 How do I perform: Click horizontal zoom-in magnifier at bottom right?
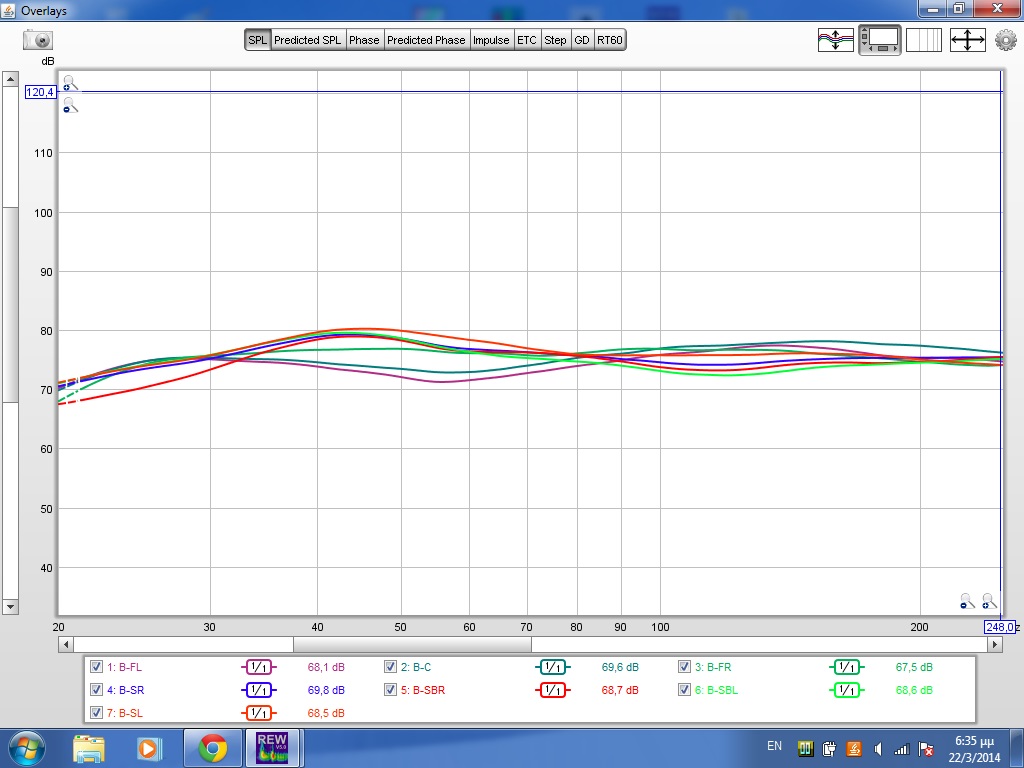coord(989,601)
